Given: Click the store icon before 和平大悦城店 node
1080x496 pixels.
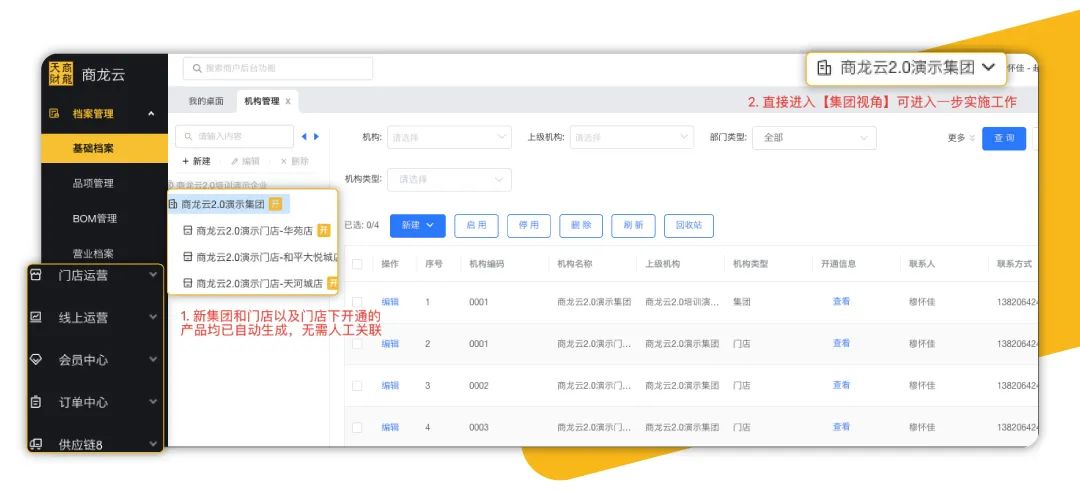Looking at the screenshot, I should click(187, 256).
